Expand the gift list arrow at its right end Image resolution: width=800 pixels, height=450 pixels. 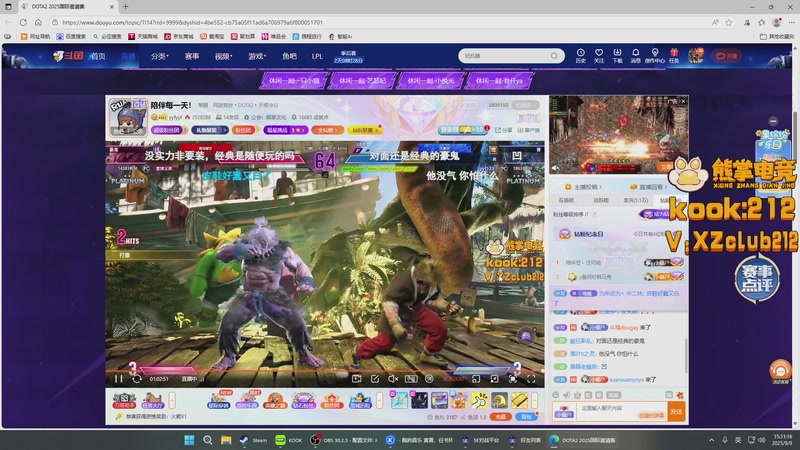[535, 401]
